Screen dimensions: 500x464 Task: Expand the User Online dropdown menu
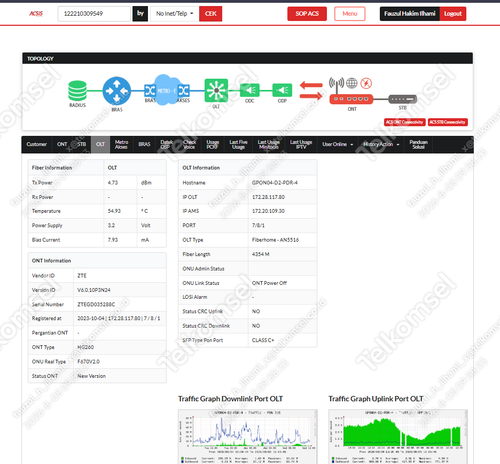tap(337, 144)
